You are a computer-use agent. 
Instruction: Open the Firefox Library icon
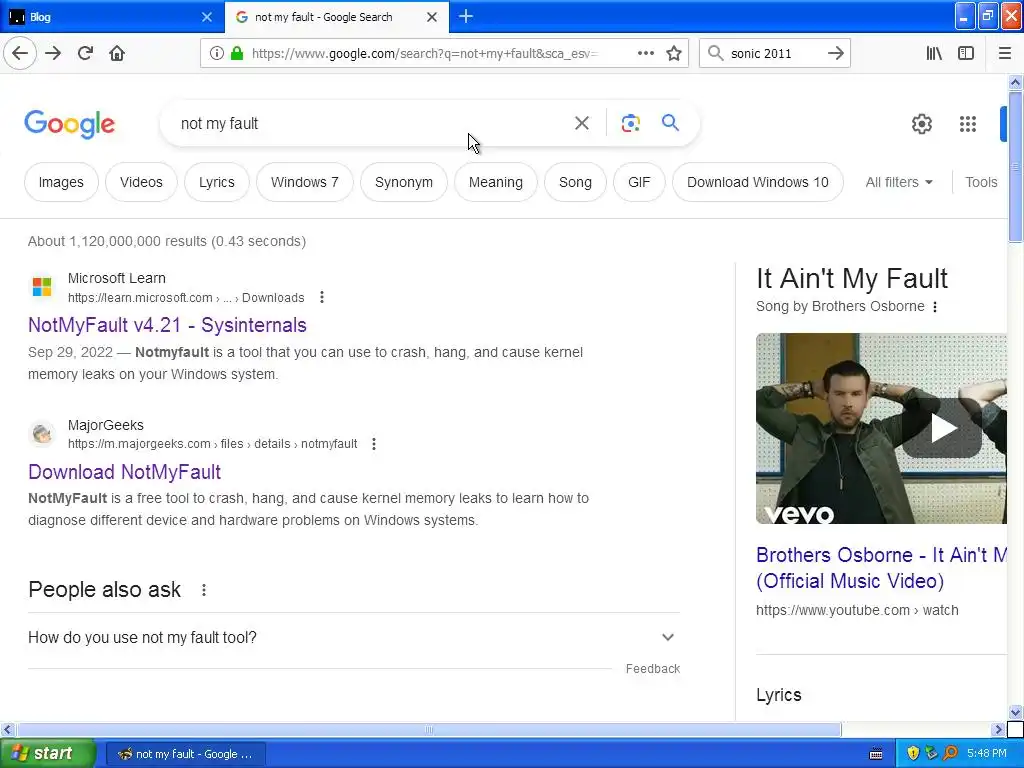[x=934, y=53]
